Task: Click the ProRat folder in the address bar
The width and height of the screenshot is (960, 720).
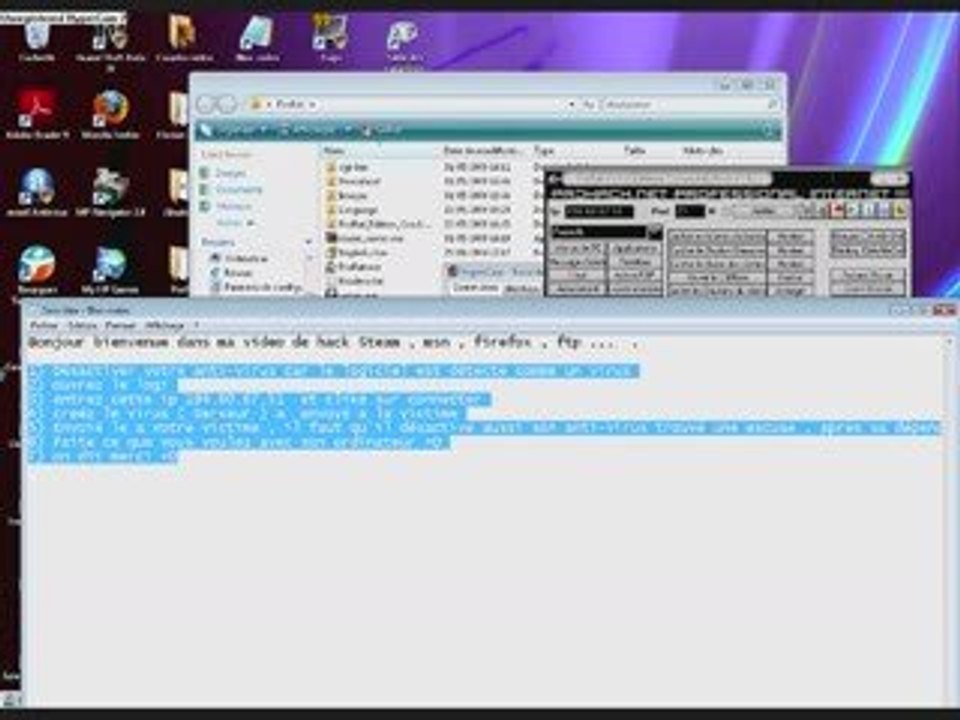Action: 290,105
